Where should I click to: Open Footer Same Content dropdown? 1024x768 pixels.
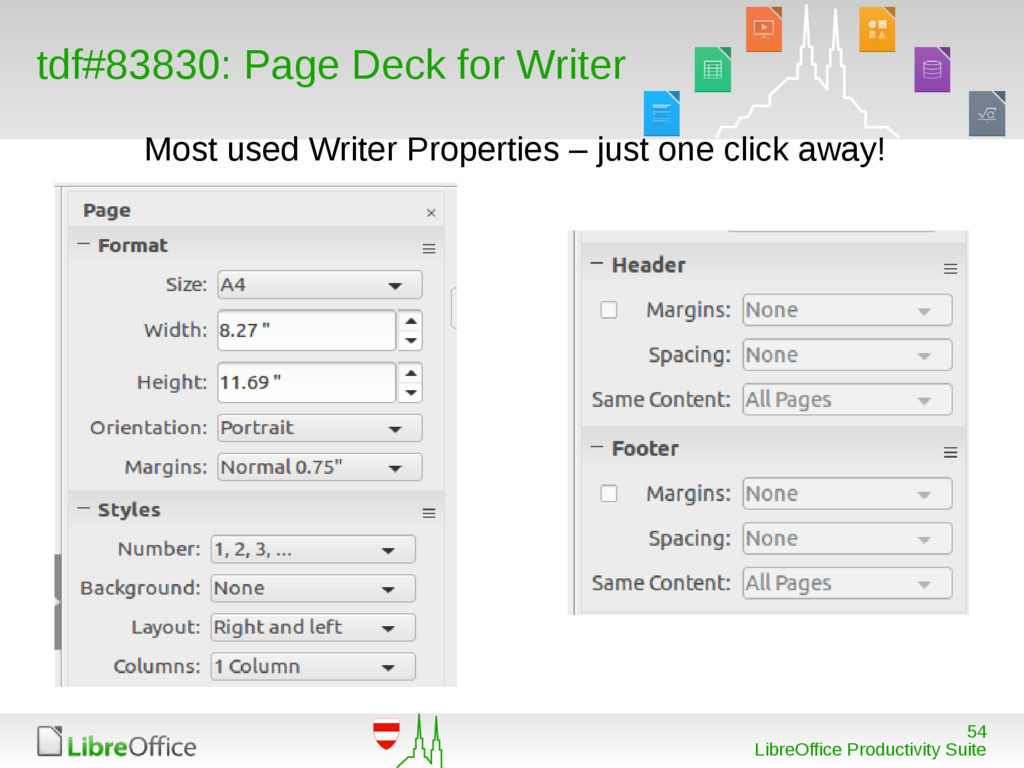pos(847,583)
